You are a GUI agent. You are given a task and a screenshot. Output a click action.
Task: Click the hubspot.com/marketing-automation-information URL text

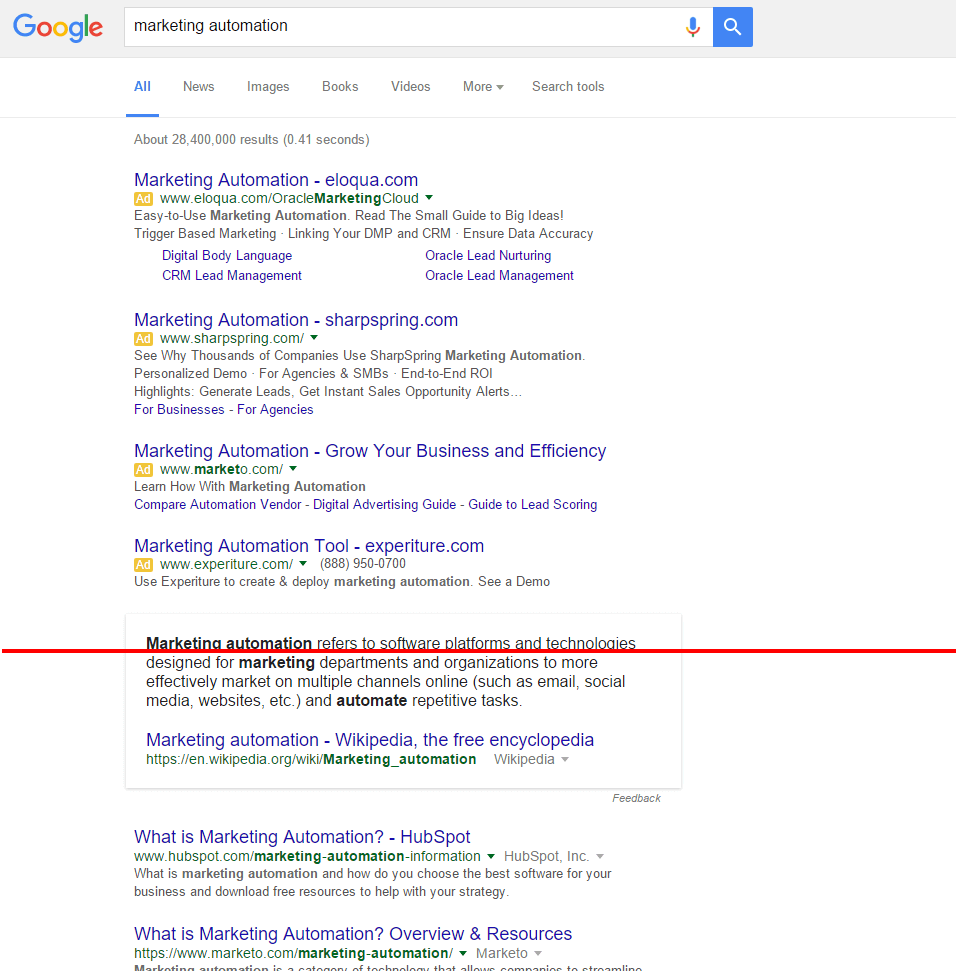click(307, 856)
